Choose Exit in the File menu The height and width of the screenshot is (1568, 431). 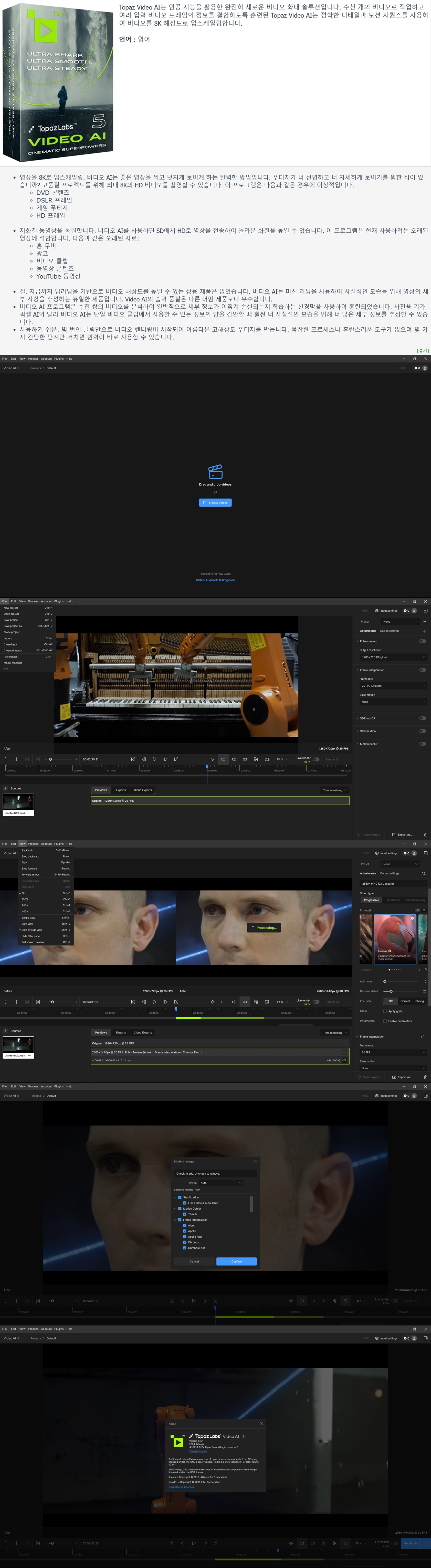[27, 669]
